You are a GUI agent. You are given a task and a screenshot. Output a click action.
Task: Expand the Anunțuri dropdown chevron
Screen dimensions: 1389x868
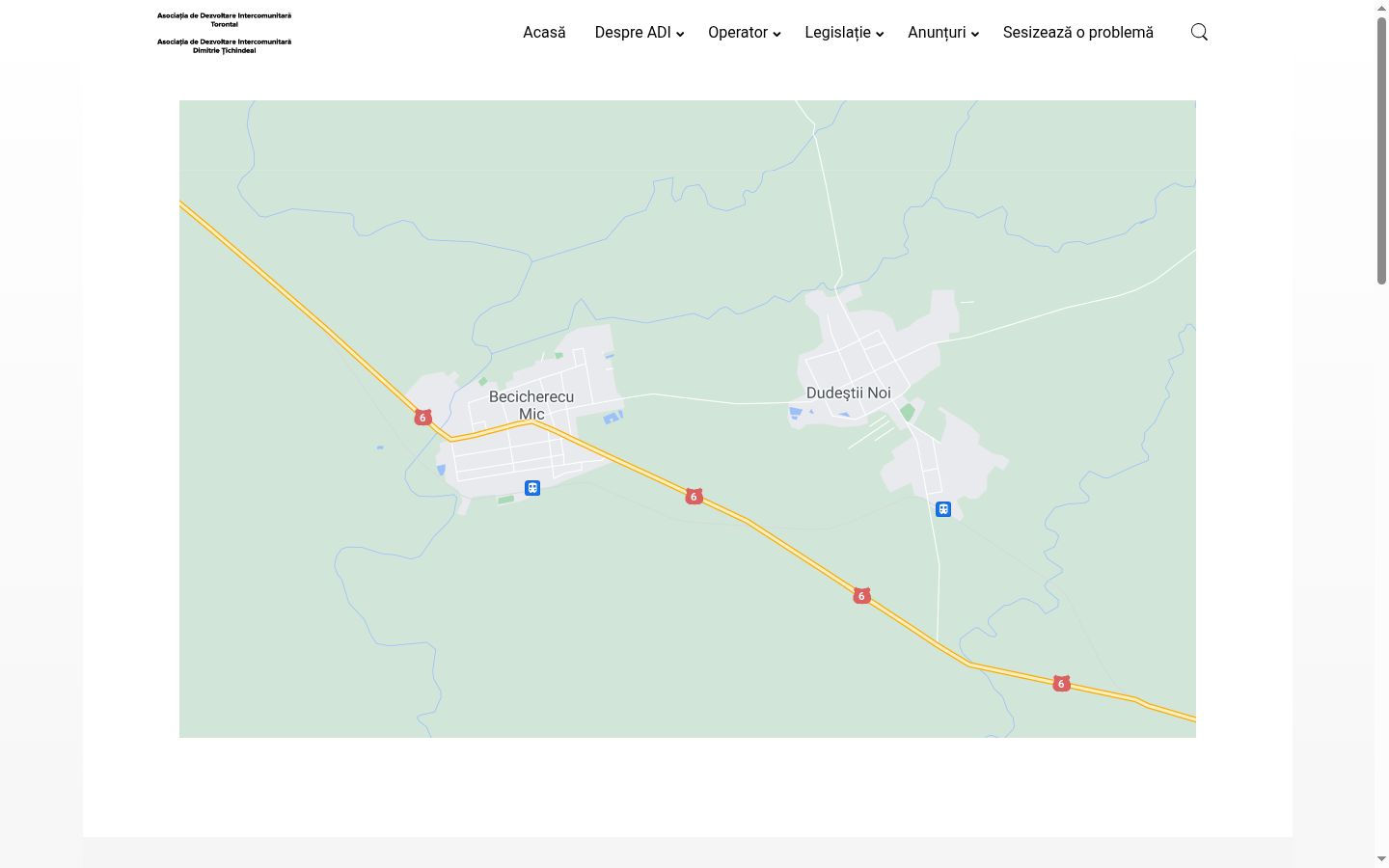(975, 34)
